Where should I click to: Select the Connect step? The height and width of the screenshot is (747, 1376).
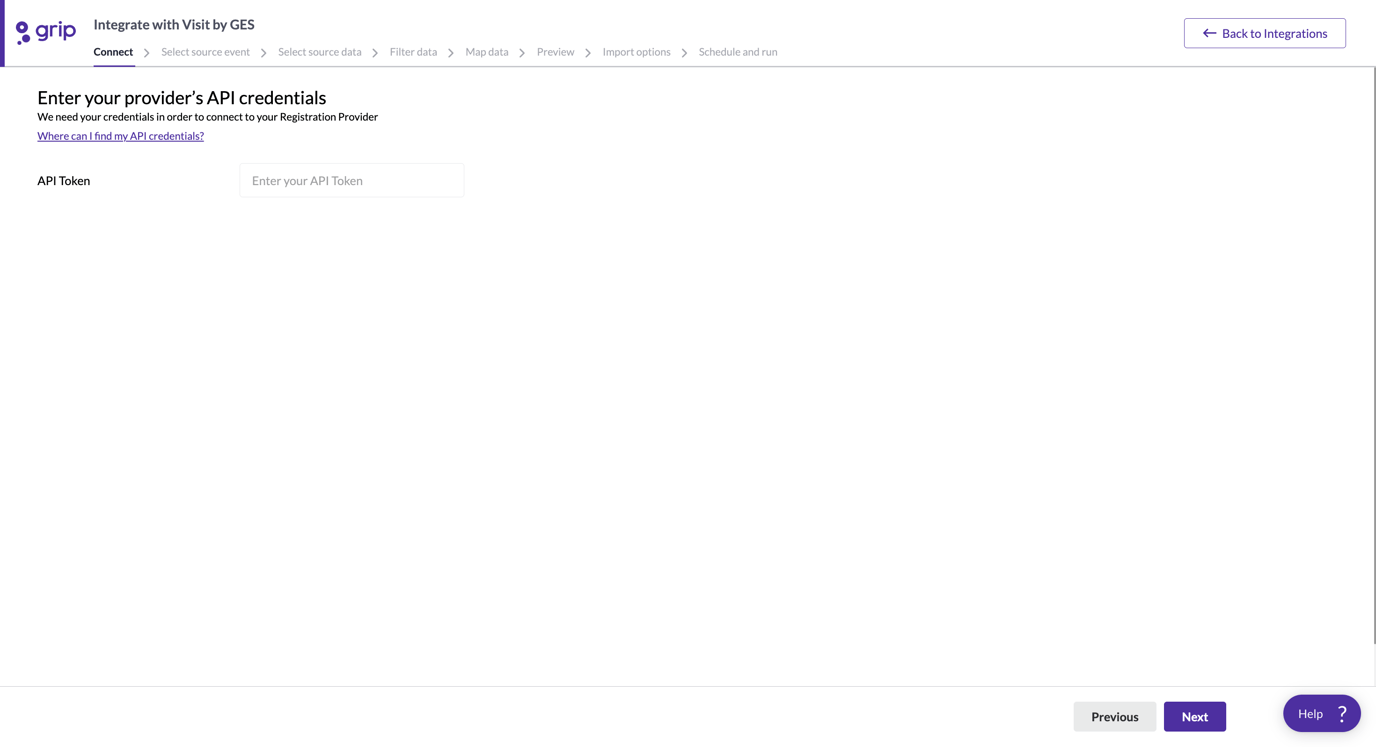coord(112,51)
